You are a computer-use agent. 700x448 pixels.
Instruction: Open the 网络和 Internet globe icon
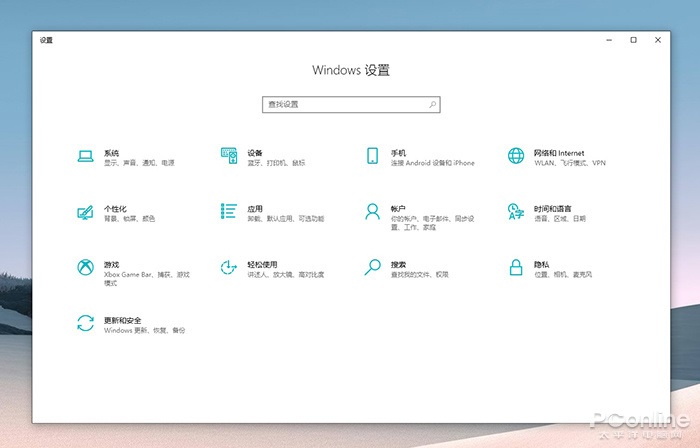516,156
